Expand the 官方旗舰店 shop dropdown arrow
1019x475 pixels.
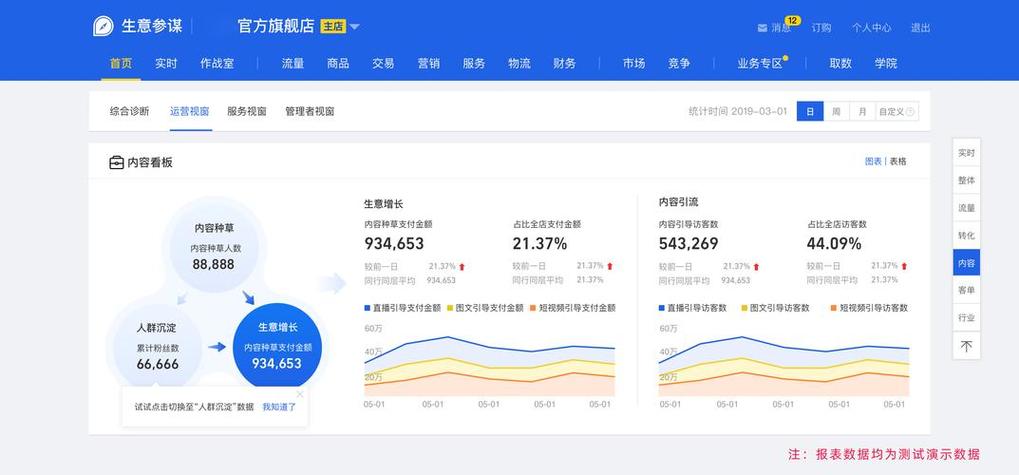[354, 27]
